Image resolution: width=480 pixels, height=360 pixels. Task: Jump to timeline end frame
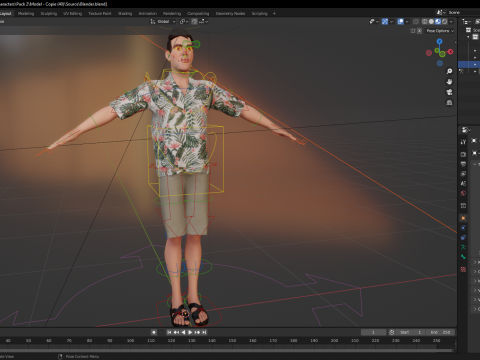coord(204,332)
